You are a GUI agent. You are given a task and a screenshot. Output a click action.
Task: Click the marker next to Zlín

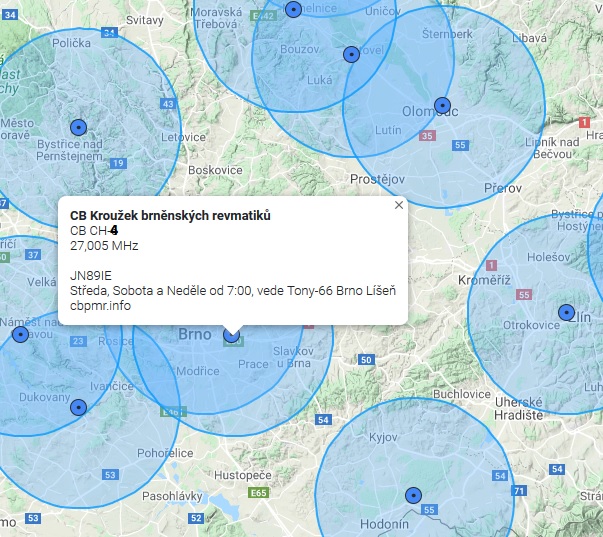(566, 312)
